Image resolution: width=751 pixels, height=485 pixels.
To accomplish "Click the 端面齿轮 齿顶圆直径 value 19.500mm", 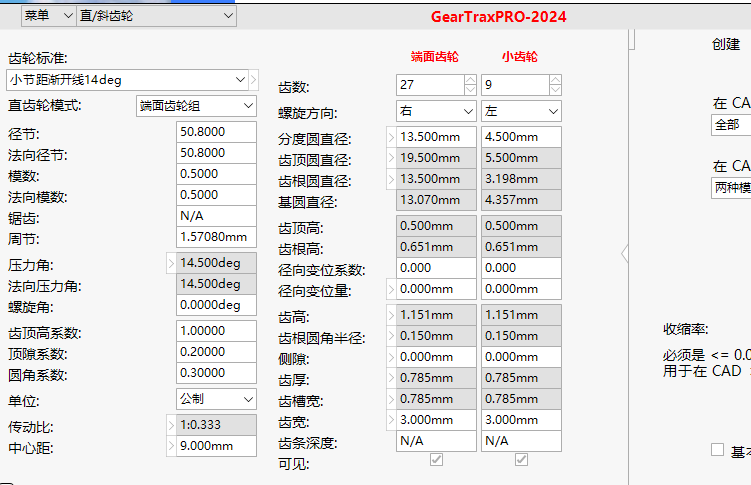I will coord(436,158).
